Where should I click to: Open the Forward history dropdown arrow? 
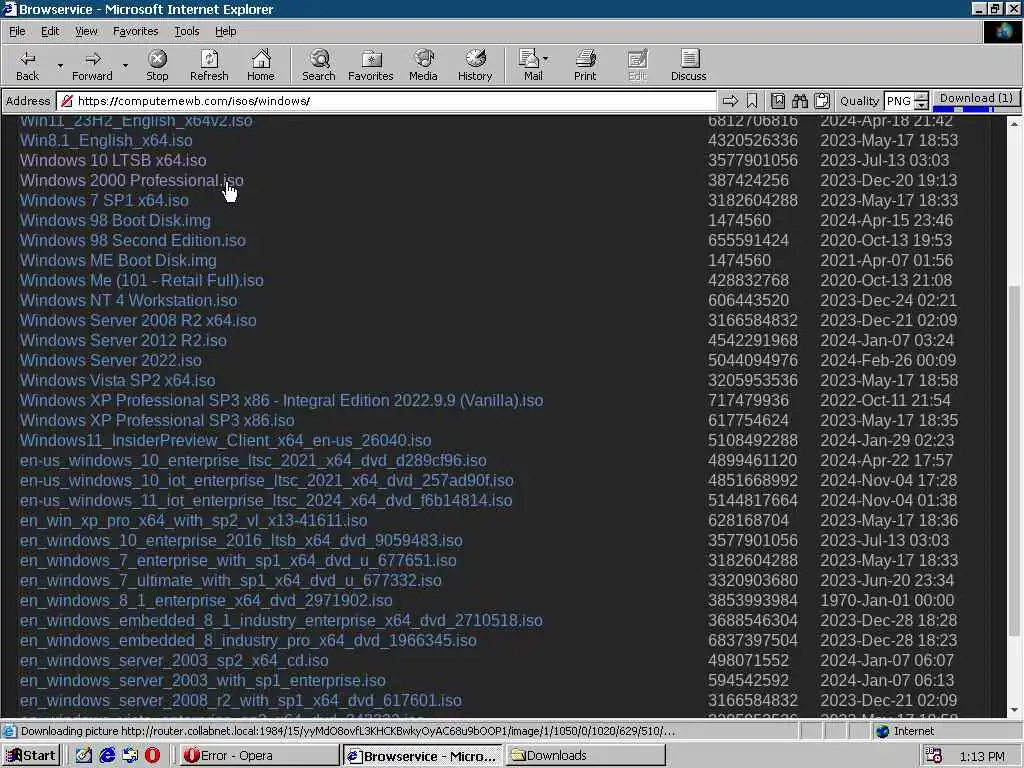125,65
